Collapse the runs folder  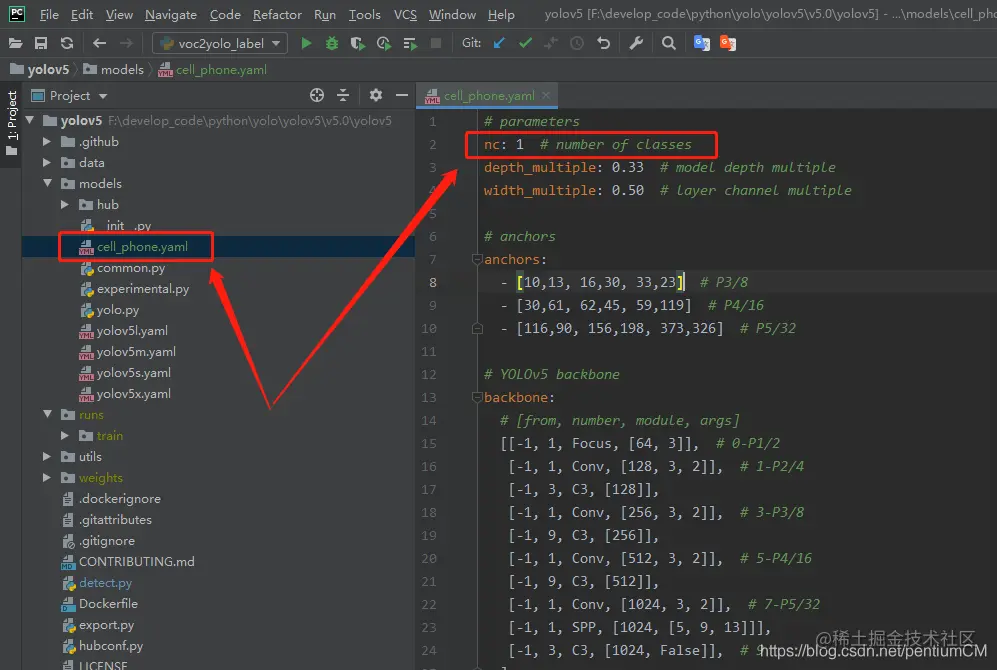47,414
